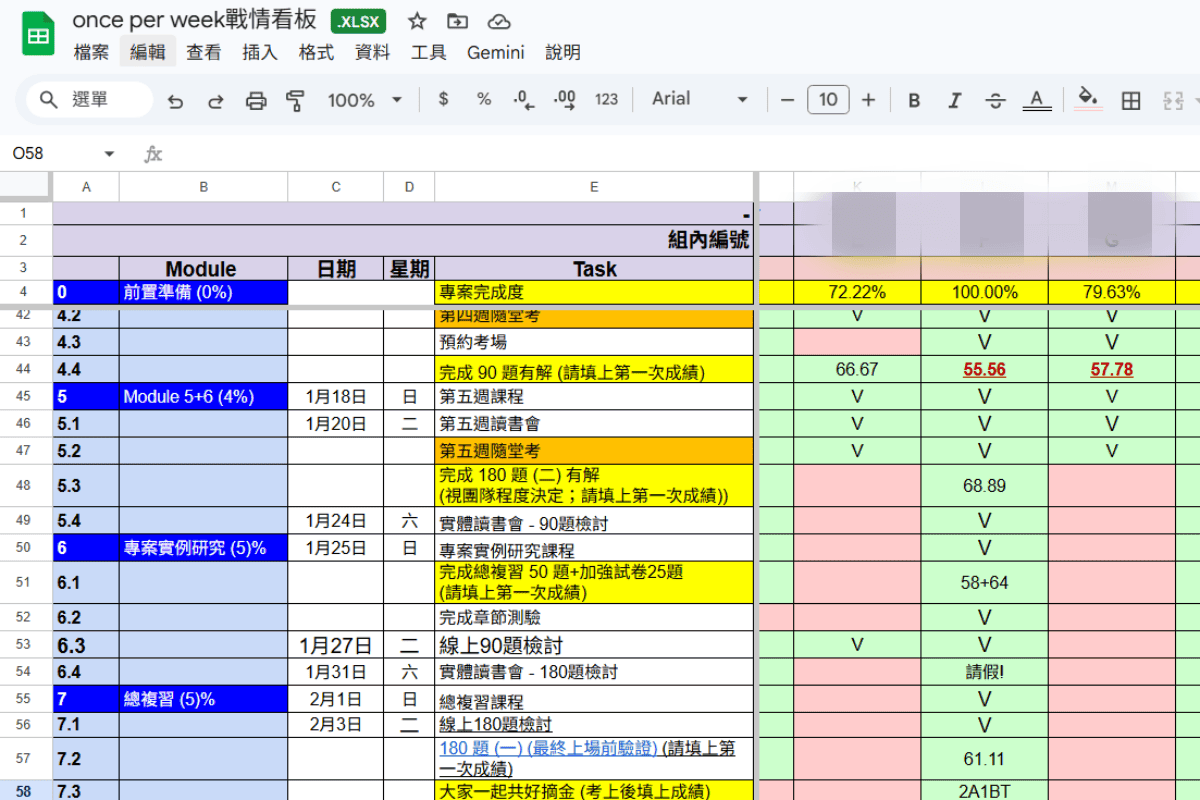The image size is (1200, 800).
Task: Open the fill color picker
Action: point(1088,99)
